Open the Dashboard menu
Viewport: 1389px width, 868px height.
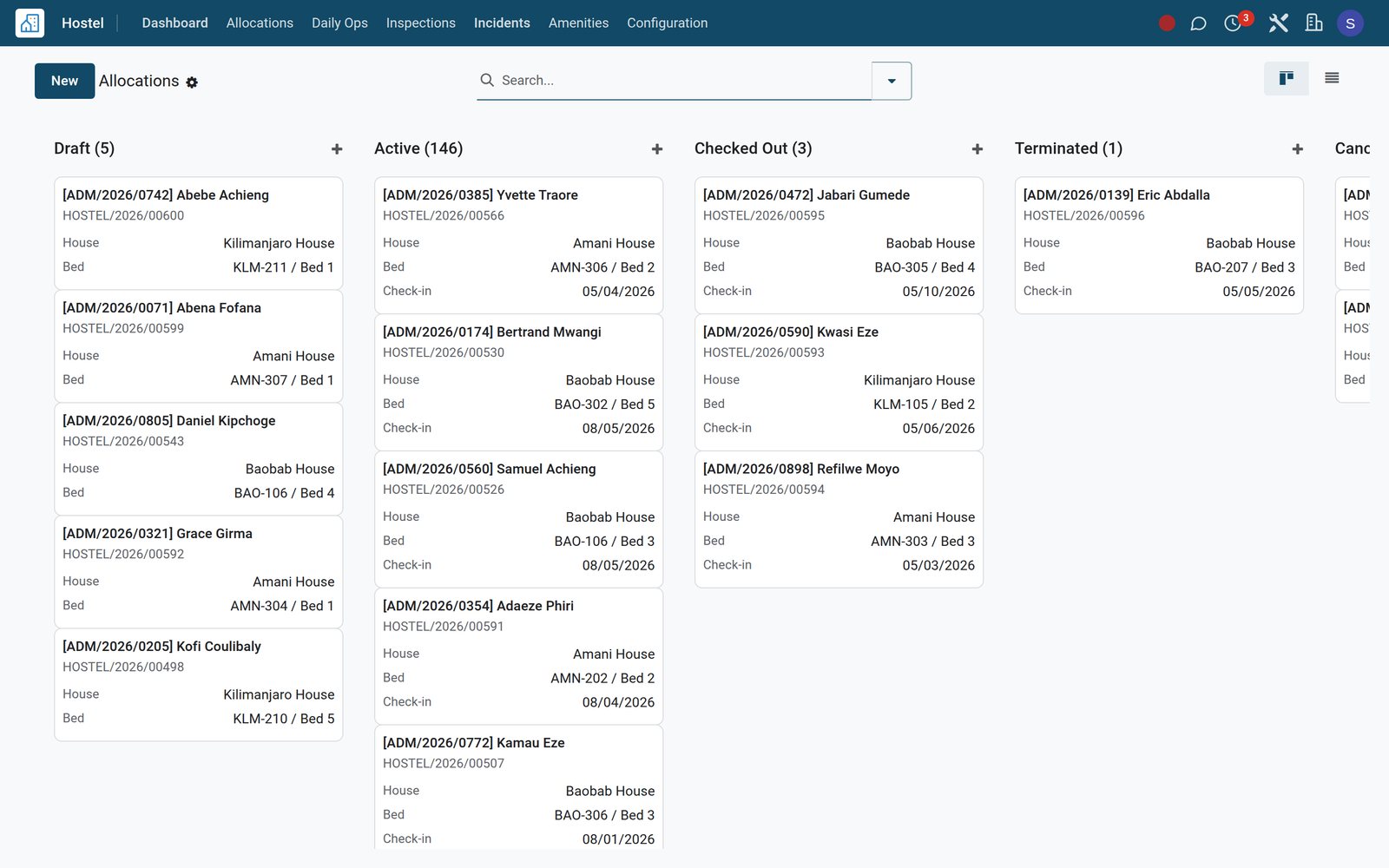174,23
